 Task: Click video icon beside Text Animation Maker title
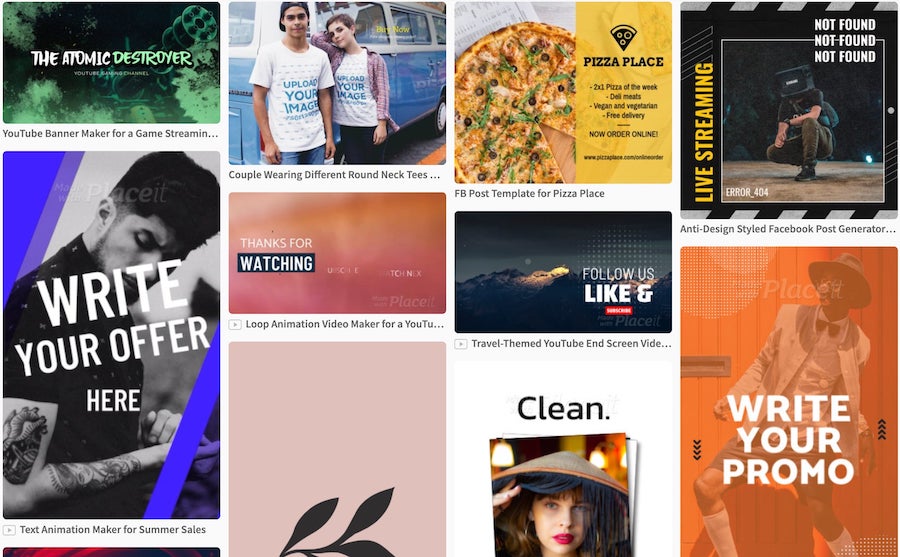[x=9, y=530]
